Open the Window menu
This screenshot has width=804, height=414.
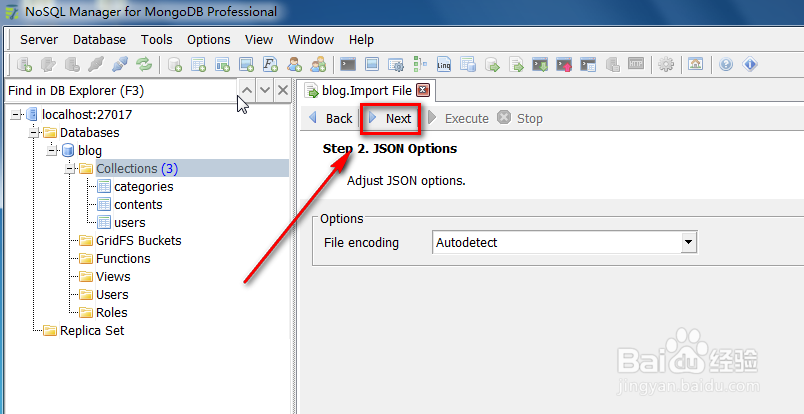tap(311, 40)
